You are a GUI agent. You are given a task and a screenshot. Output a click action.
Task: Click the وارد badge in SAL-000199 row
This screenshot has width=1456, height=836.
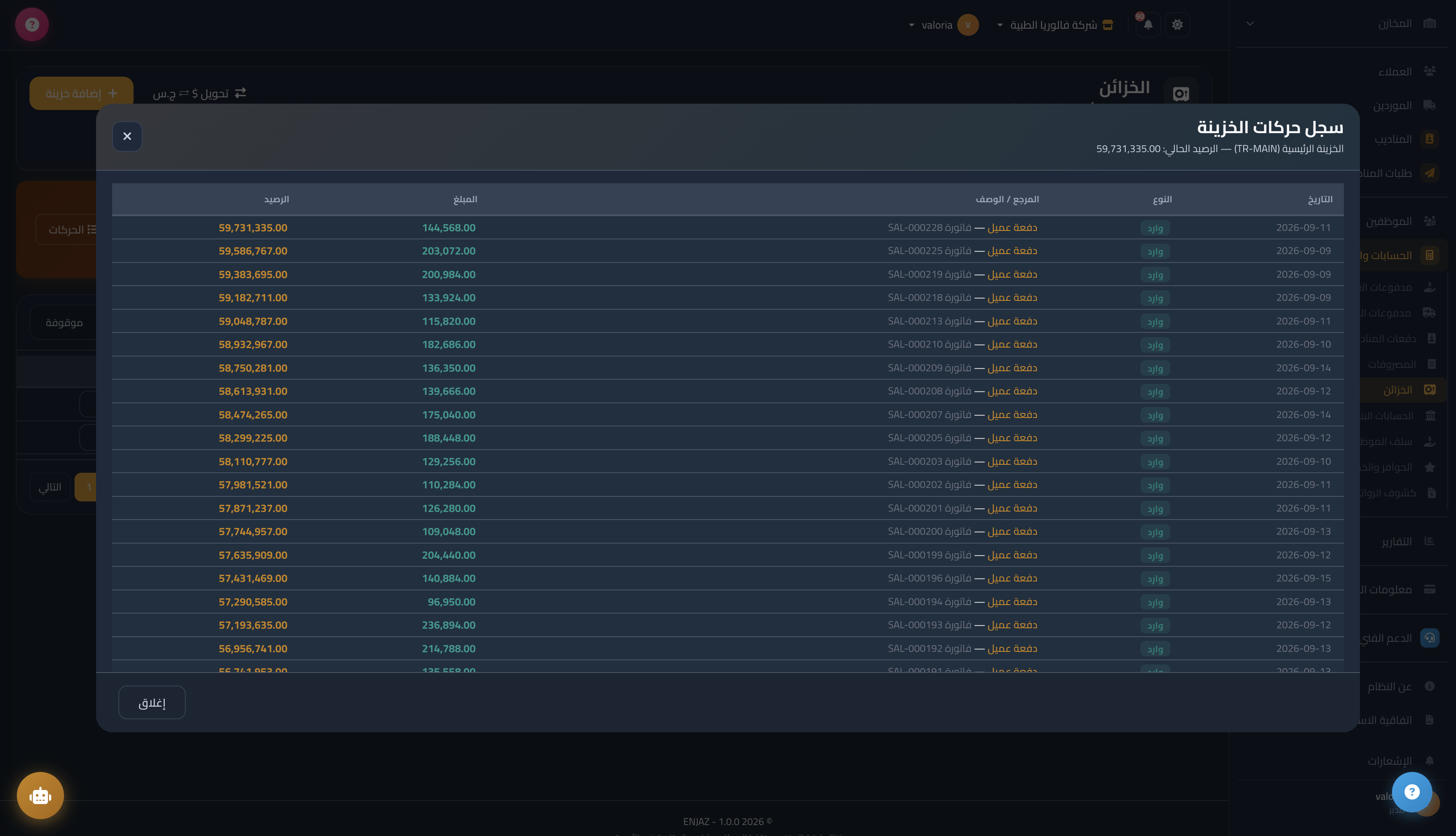(x=1155, y=555)
